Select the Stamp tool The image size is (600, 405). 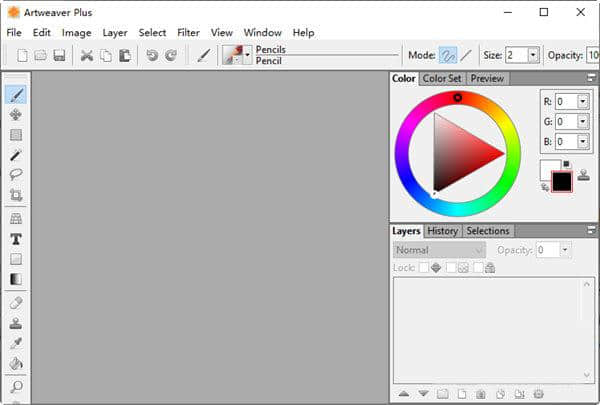[x=16, y=323]
